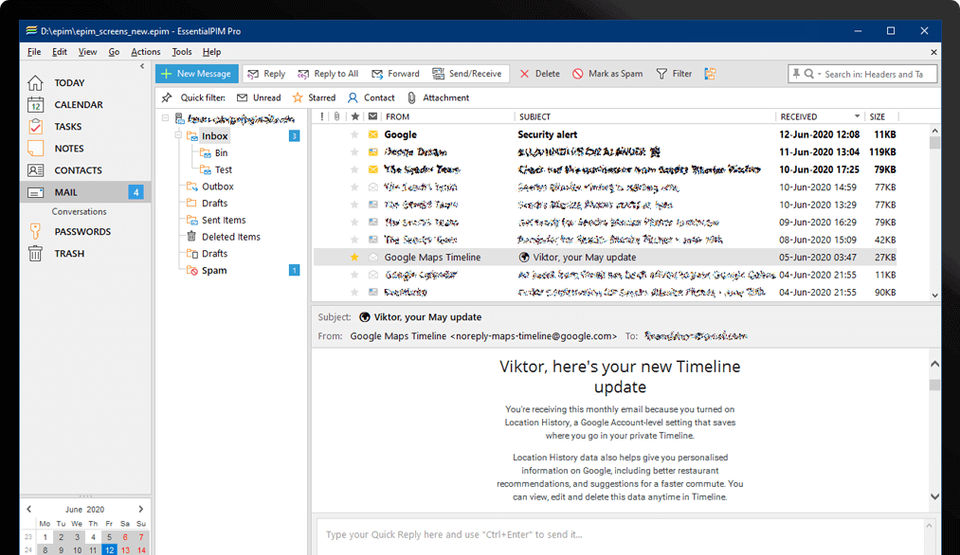Sort by FROM column header
This screenshot has height=555, width=960.
point(397,116)
